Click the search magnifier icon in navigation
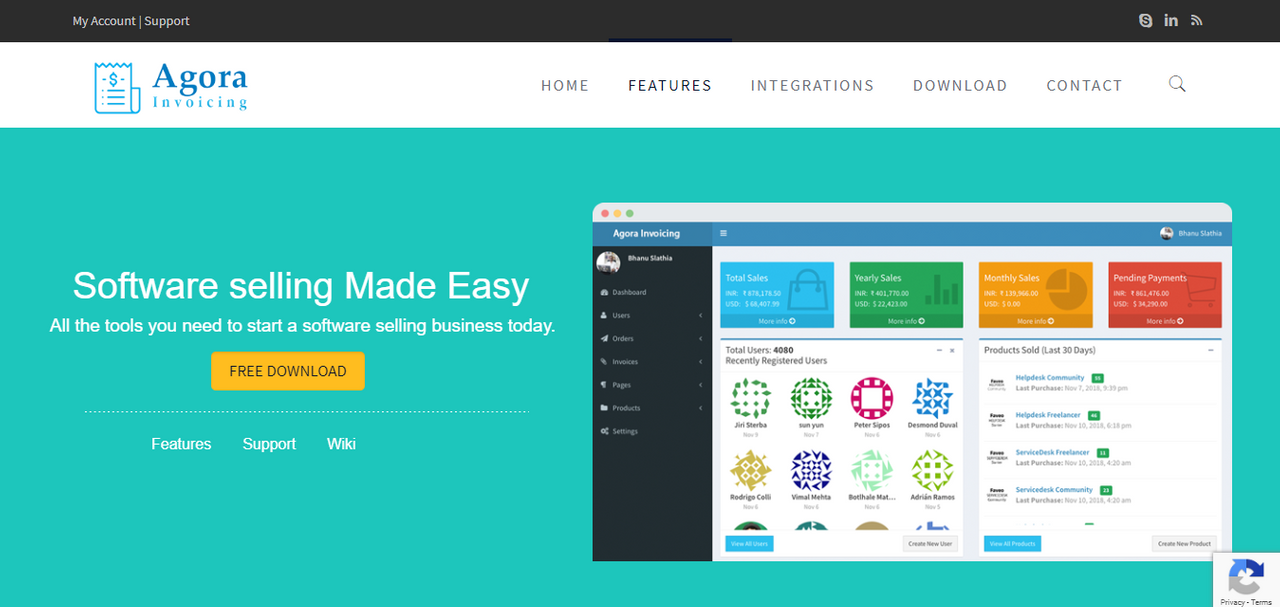1280x607 pixels. [1177, 84]
